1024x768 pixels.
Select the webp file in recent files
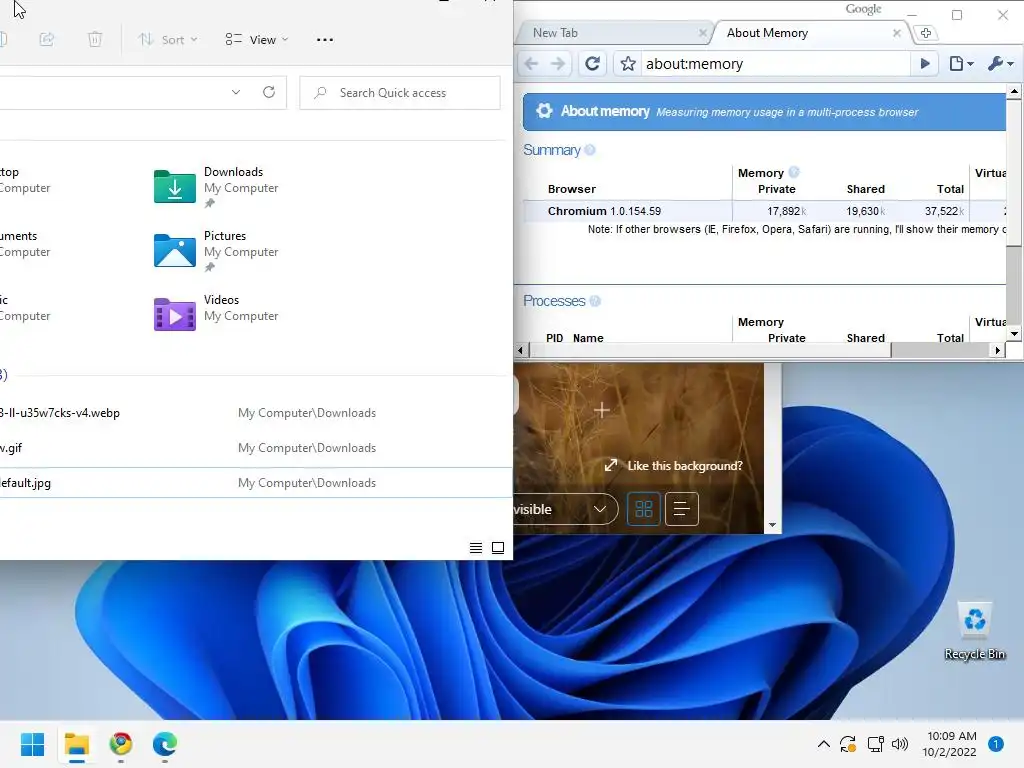tap(255, 413)
